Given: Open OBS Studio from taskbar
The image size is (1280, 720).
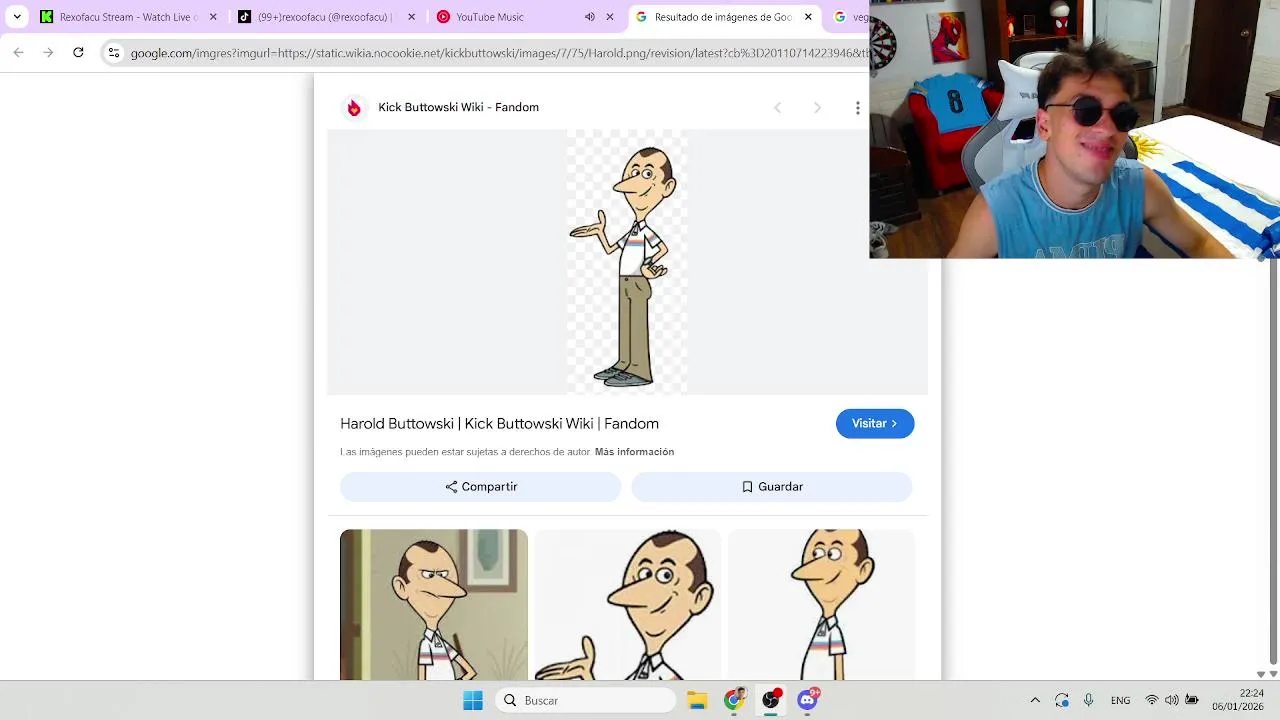Looking at the screenshot, I should 771,700.
